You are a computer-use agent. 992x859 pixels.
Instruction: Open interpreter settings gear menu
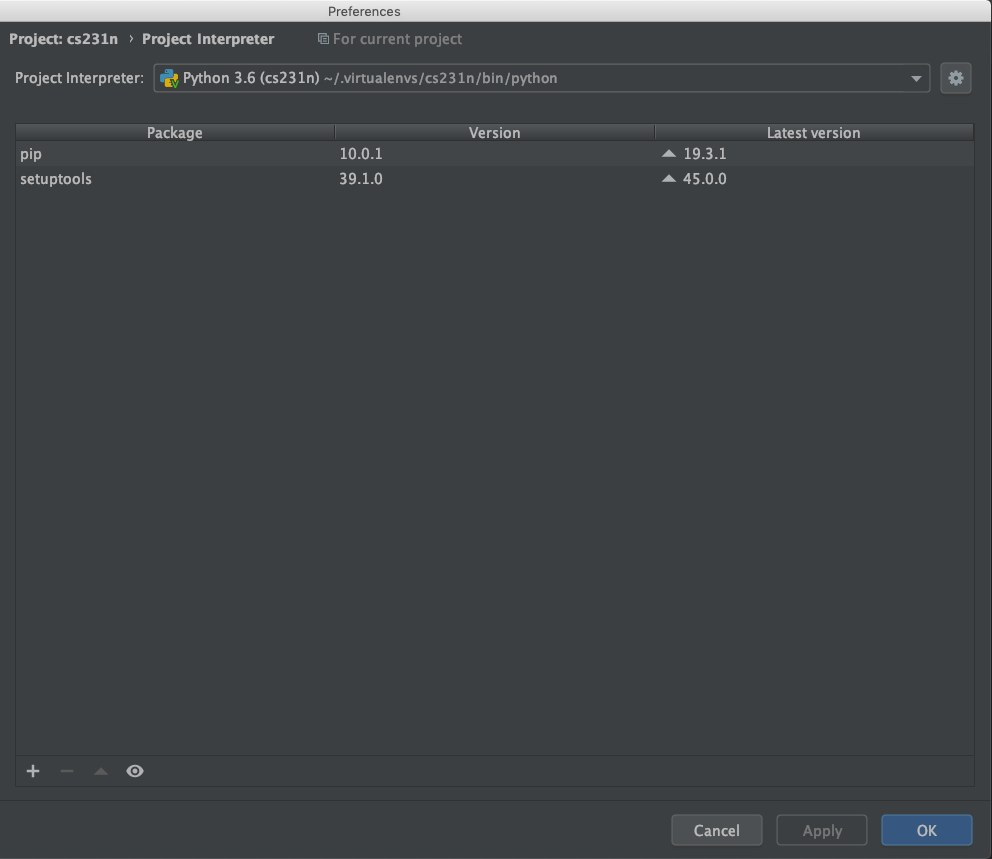point(955,78)
